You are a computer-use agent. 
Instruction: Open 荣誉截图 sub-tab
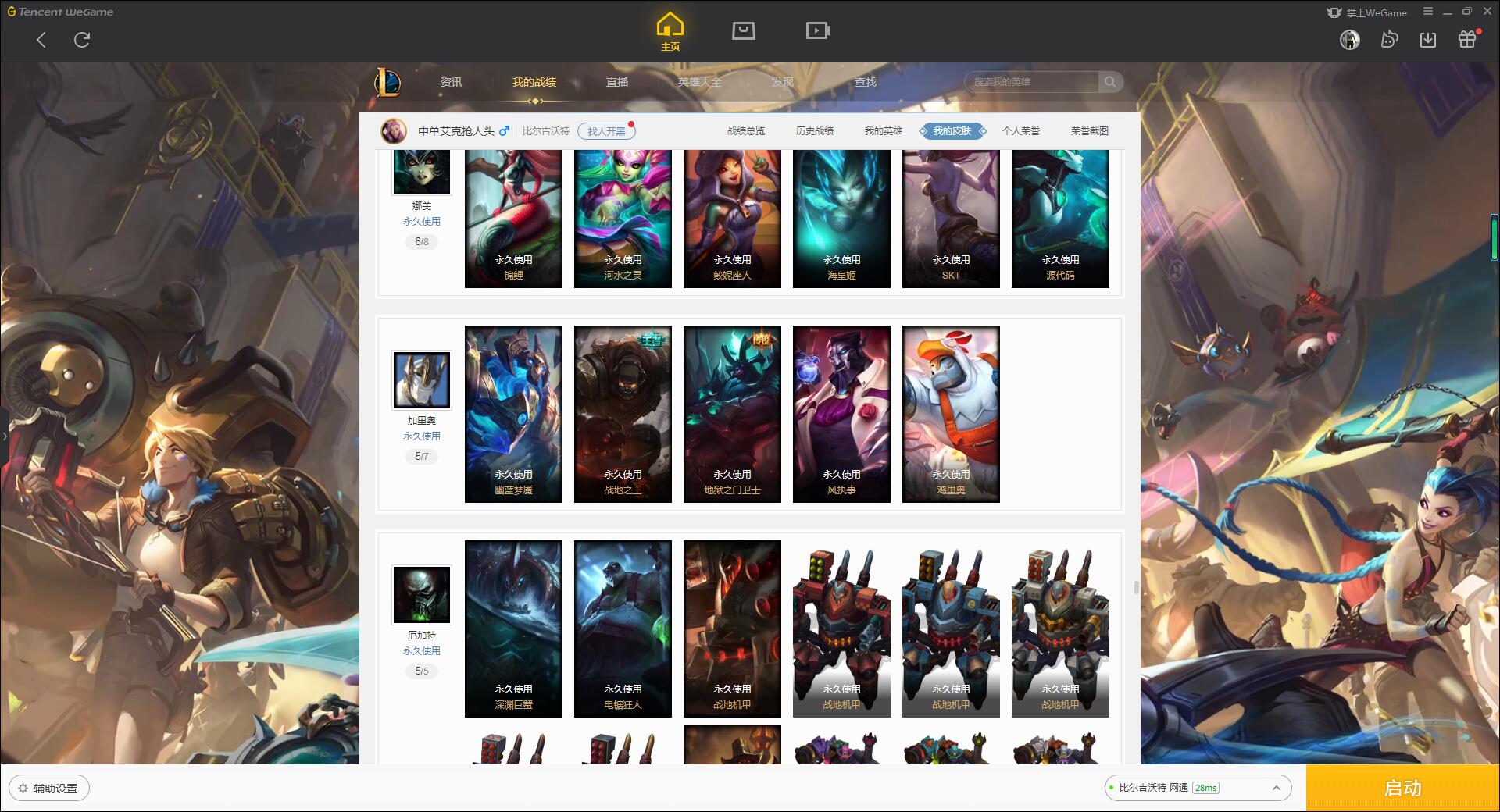(1090, 131)
